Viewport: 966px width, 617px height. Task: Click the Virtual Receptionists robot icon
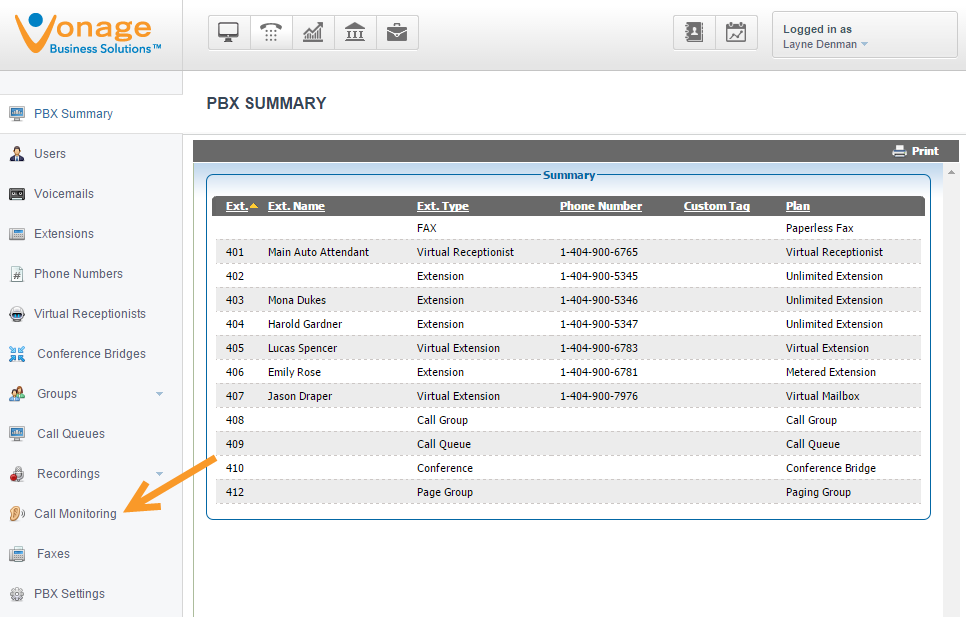click(17, 314)
